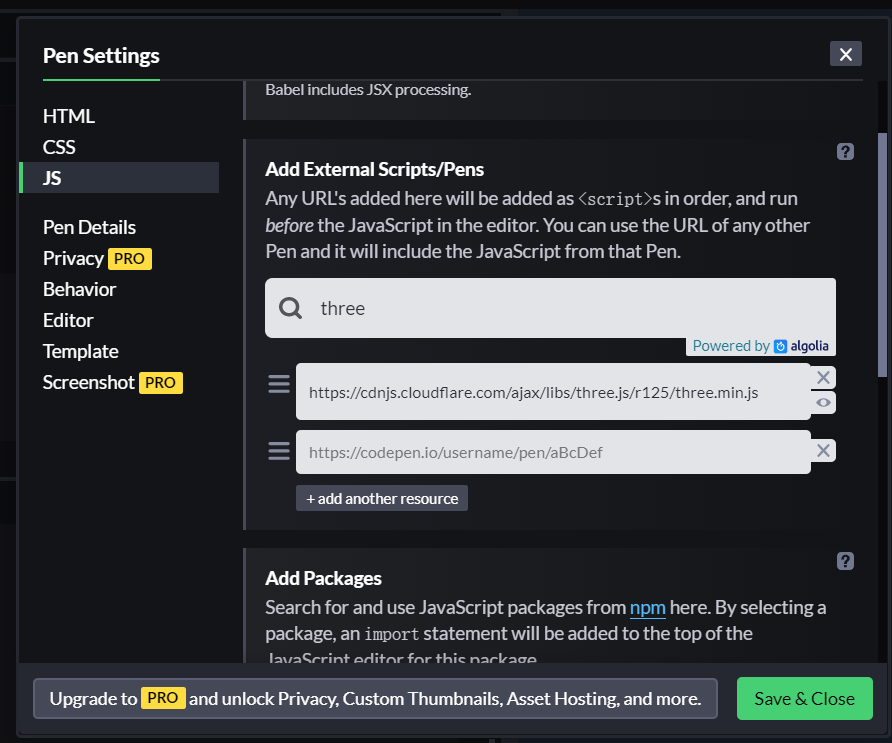The image size is (892, 743).
Task: Switch to the CSS settings tab
Action: (59, 147)
